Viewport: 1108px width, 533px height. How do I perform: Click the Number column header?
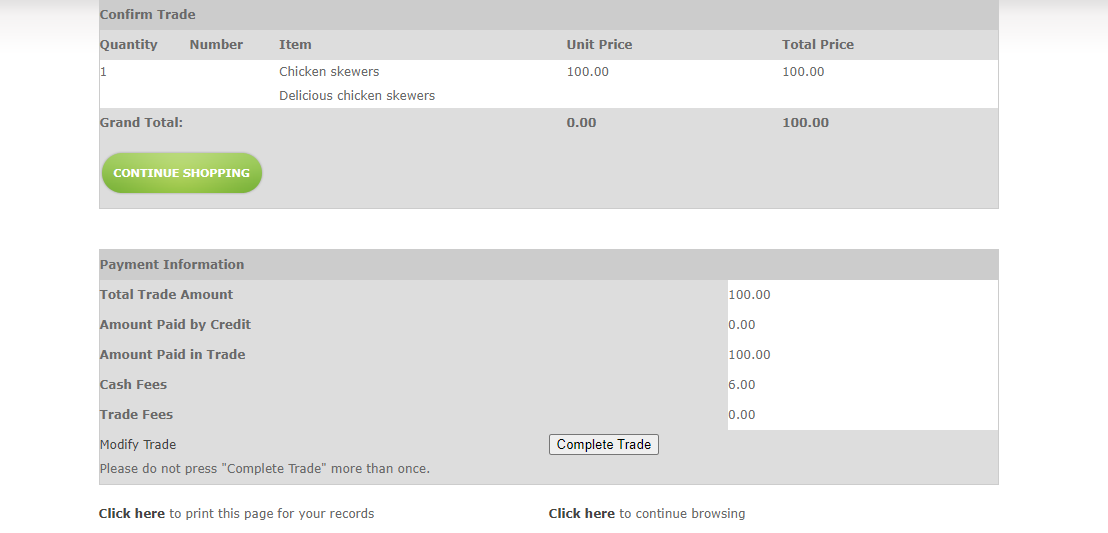pos(216,45)
